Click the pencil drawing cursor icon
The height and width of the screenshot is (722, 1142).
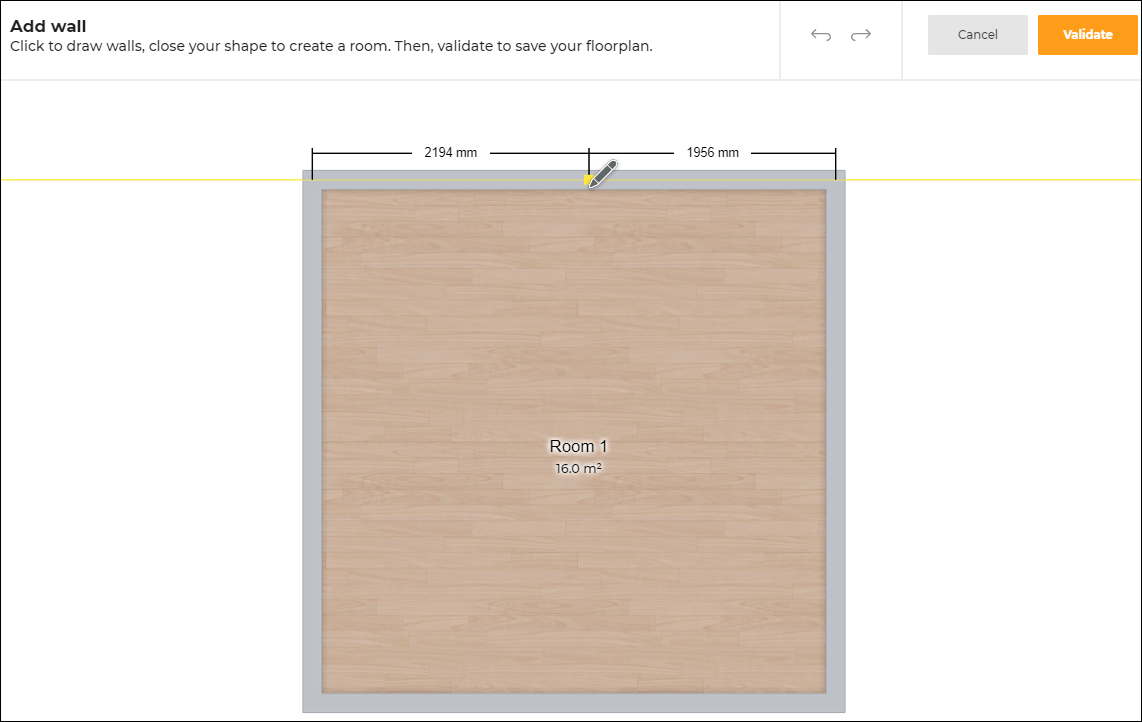tap(603, 173)
